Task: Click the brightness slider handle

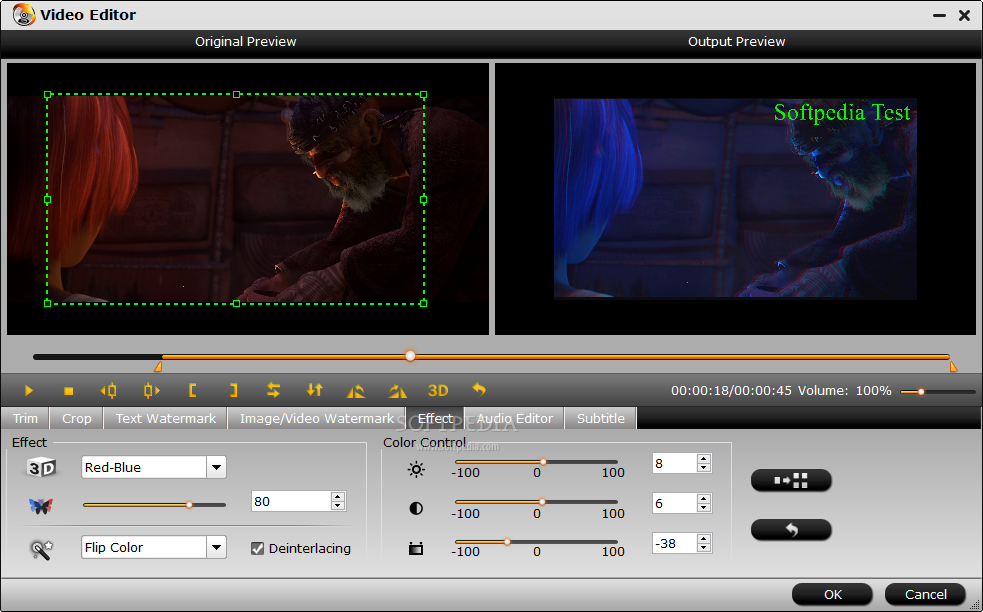Action: tap(543, 462)
